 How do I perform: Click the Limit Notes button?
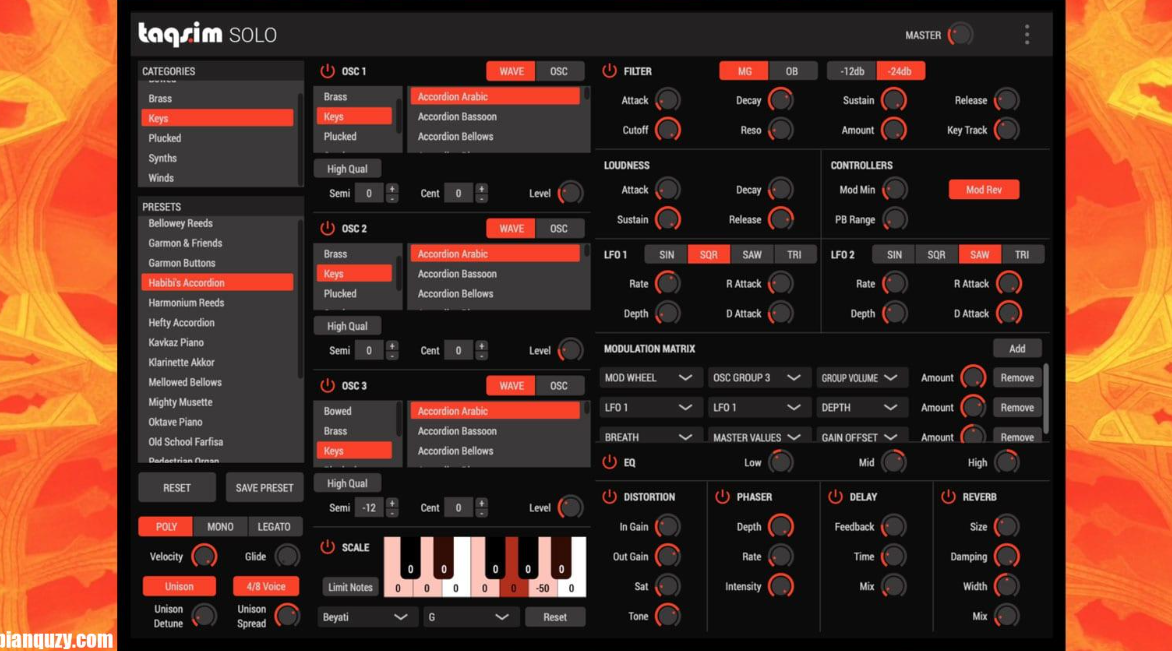click(x=350, y=587)
